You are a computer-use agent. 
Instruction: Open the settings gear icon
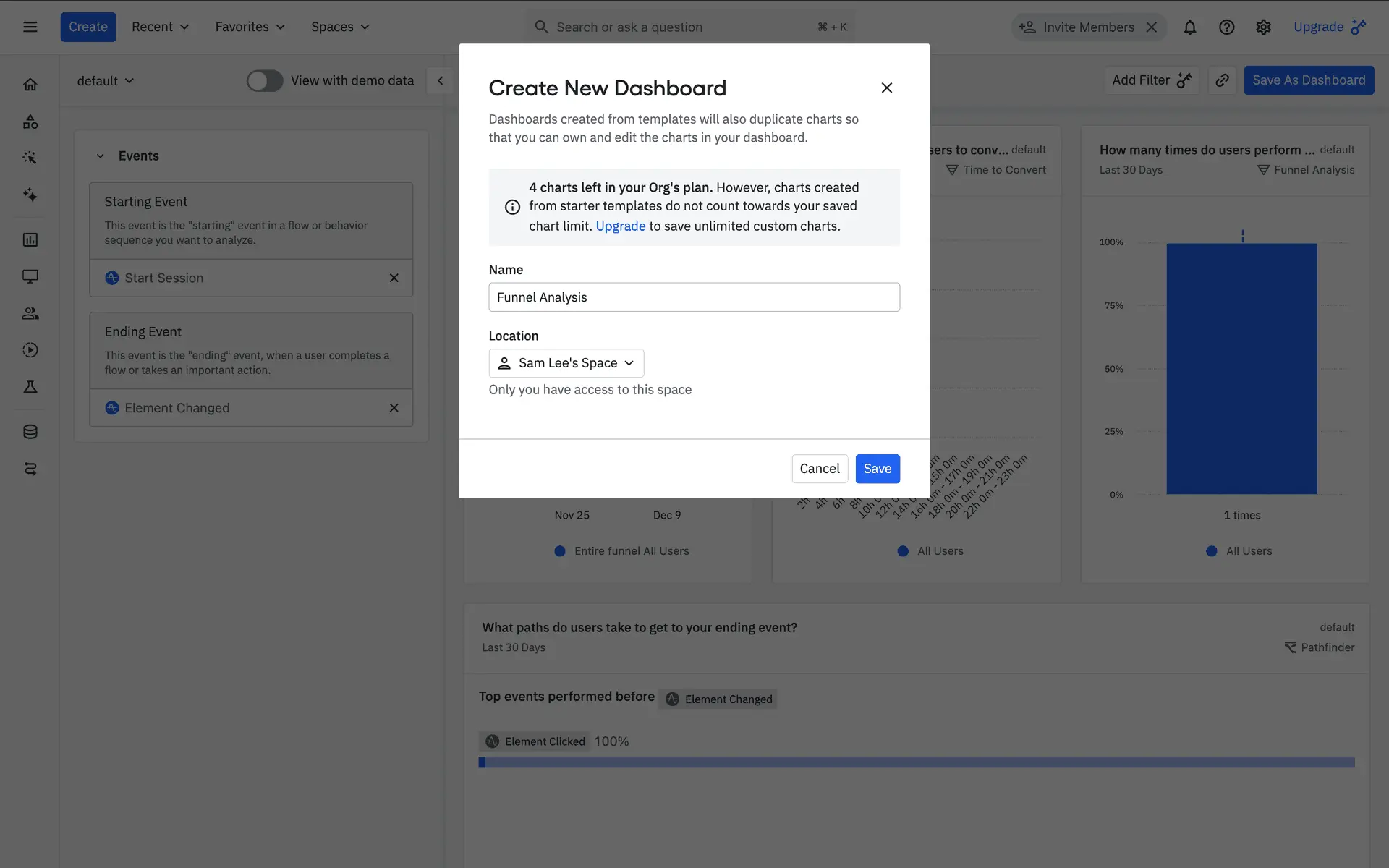click(x=1263, y=27)
